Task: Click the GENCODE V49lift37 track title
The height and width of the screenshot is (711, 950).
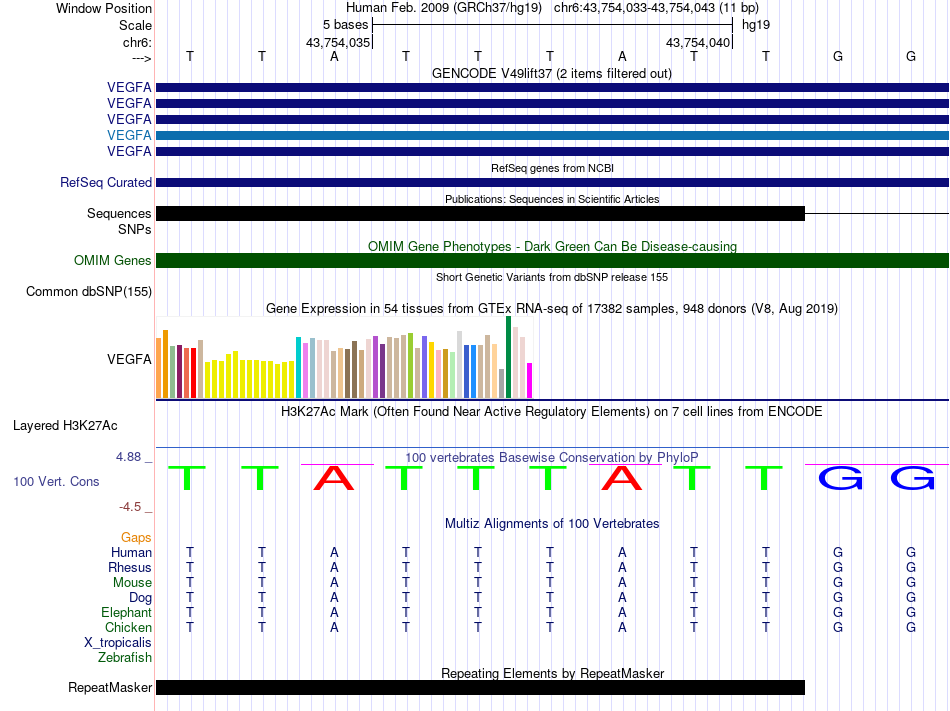Action: (551, 74)
